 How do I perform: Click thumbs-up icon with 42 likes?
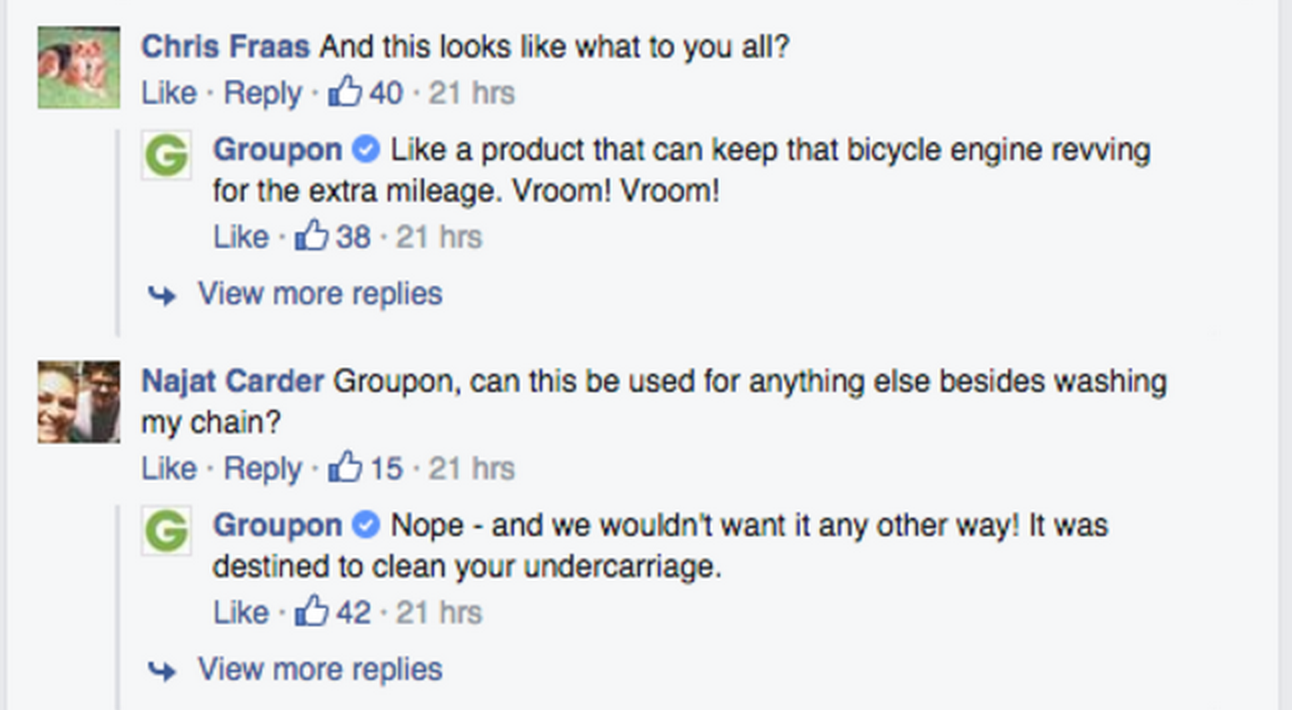[x=312, y=611]
